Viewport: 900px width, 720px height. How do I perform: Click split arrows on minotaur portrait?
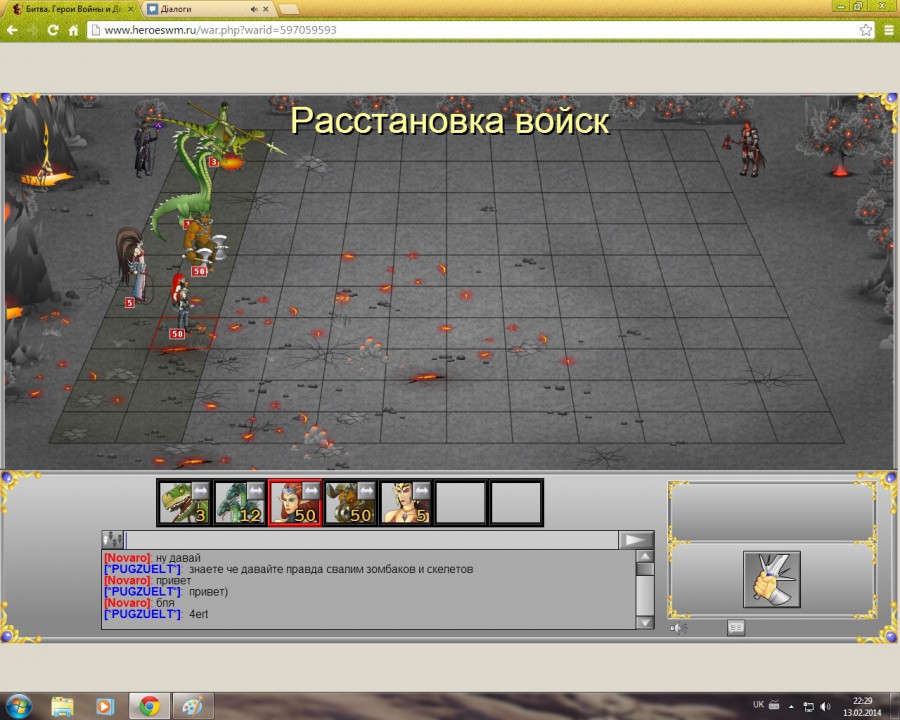point(366,490)
